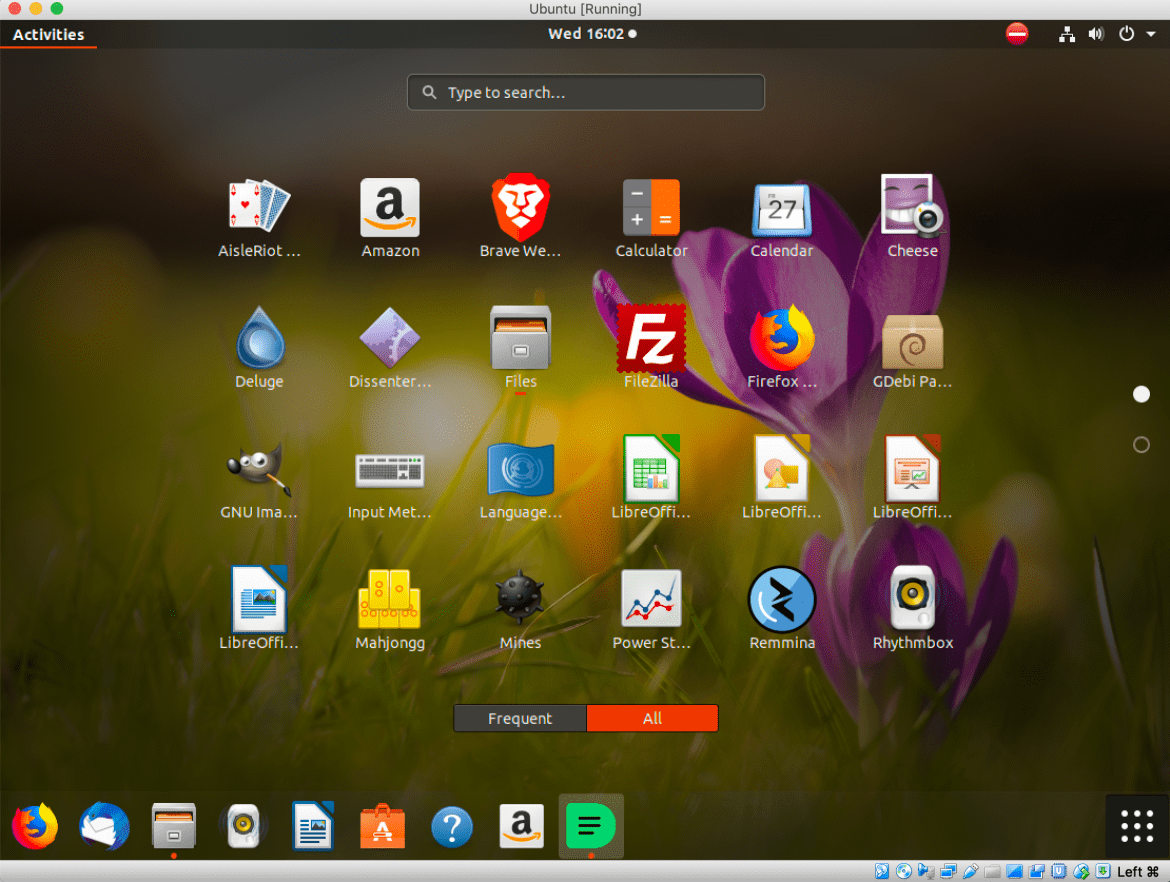The width and height of the screenshot is (1170, 882).
Task: Start the Mines game
Action: [x=520, y=609]
